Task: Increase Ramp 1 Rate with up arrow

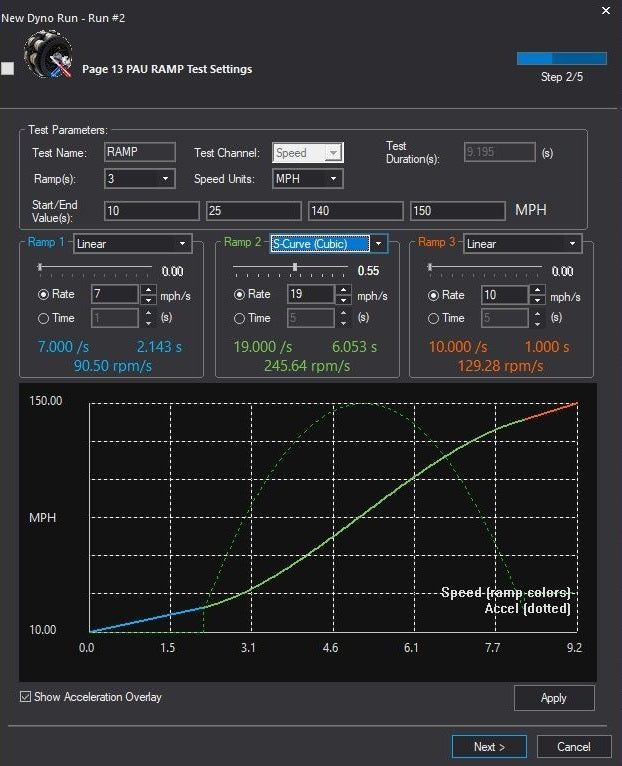Action: coord(149,290)
